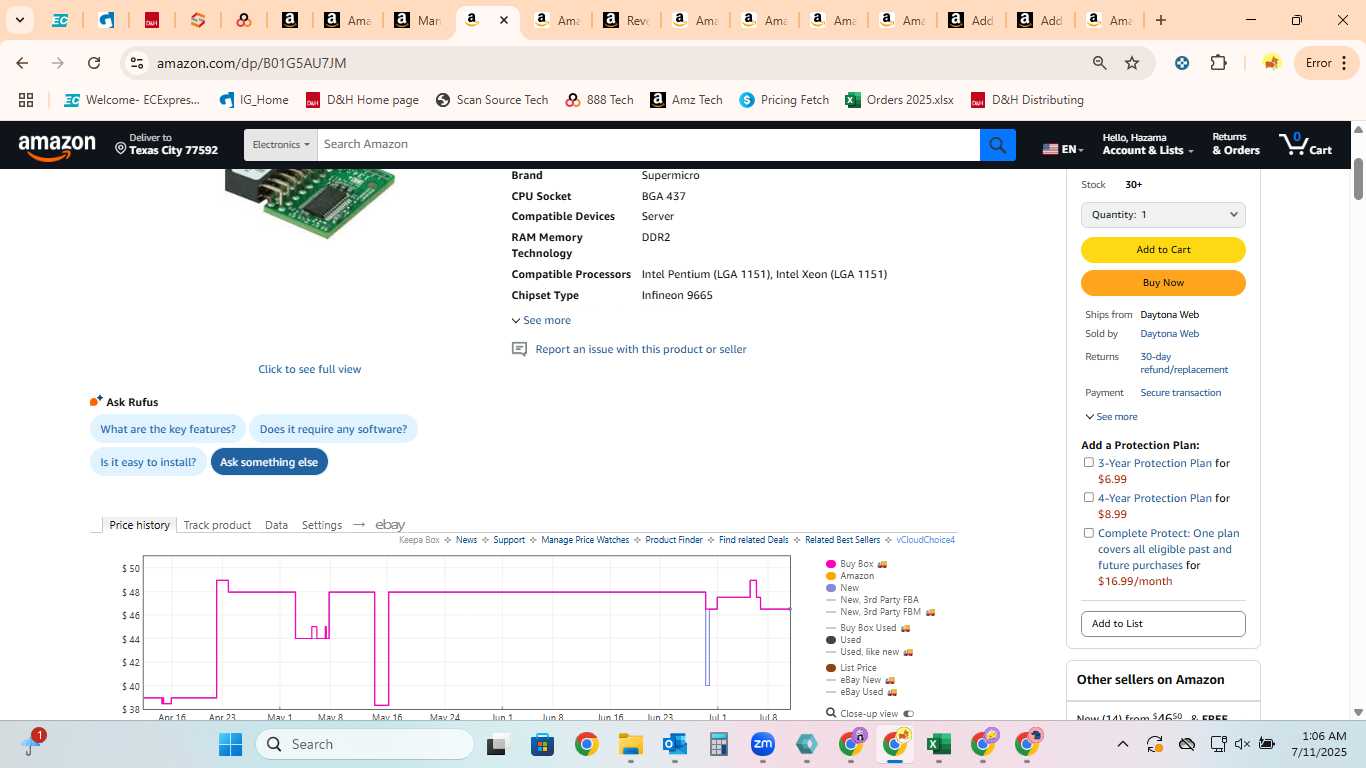
Task: Click the Windows taskbar Search box
Action: click(x=365, y=744)
